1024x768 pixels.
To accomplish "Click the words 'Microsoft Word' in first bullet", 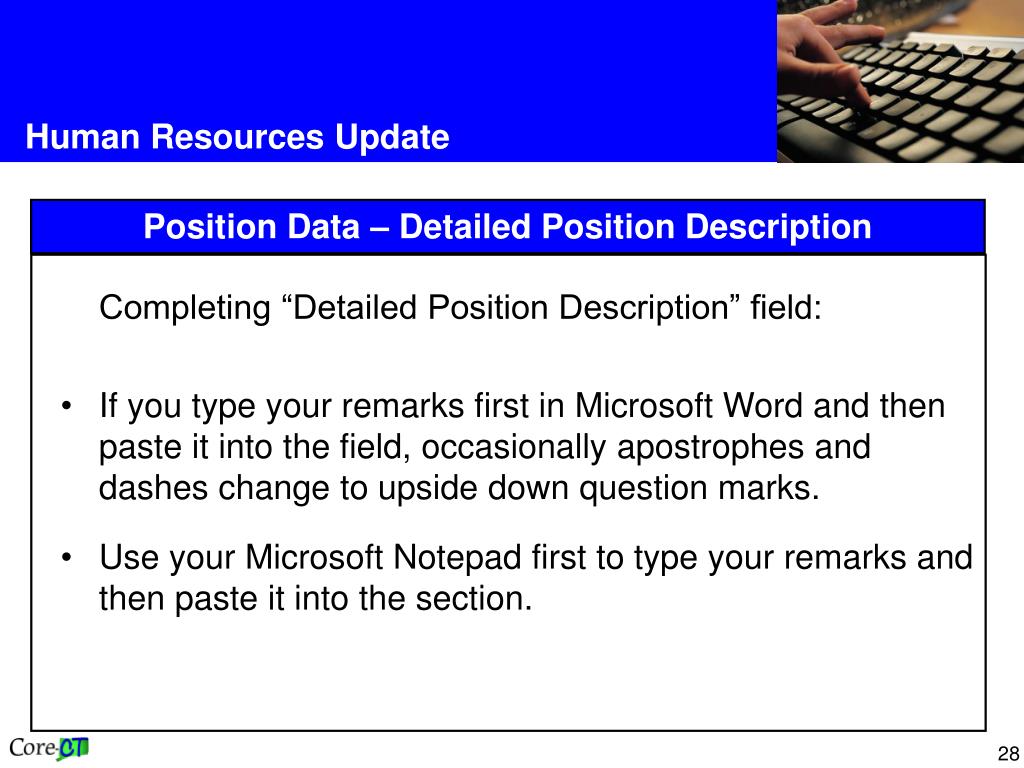I will tap(688, 406).
